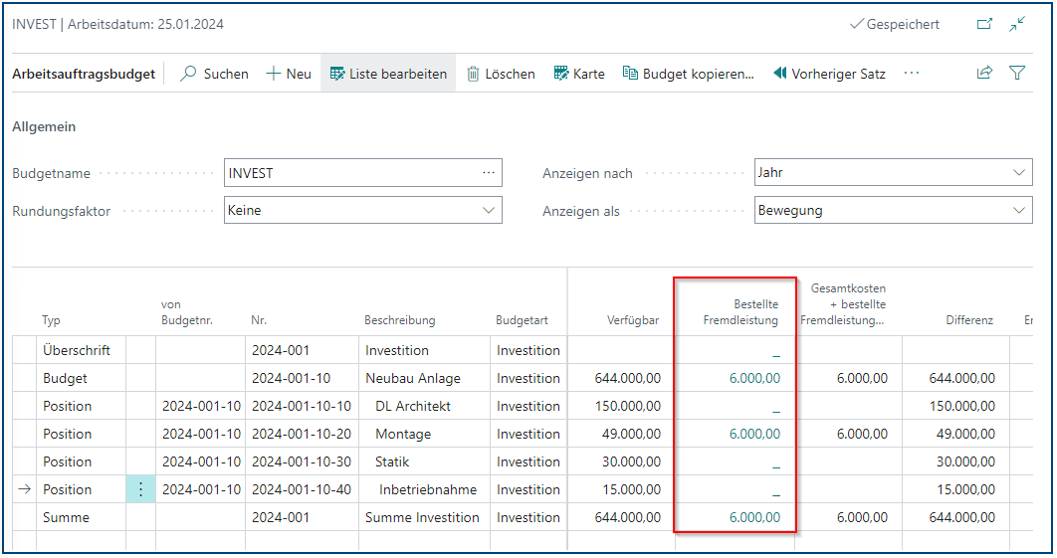
Task: Expand the Rundungsfaktor dropdown
Action: [x=489, y=210]
